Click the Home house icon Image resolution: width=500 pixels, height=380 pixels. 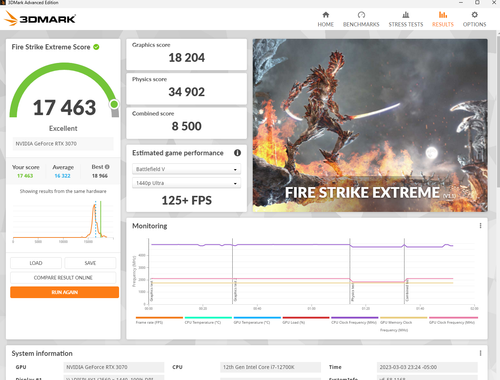point(326,15)
